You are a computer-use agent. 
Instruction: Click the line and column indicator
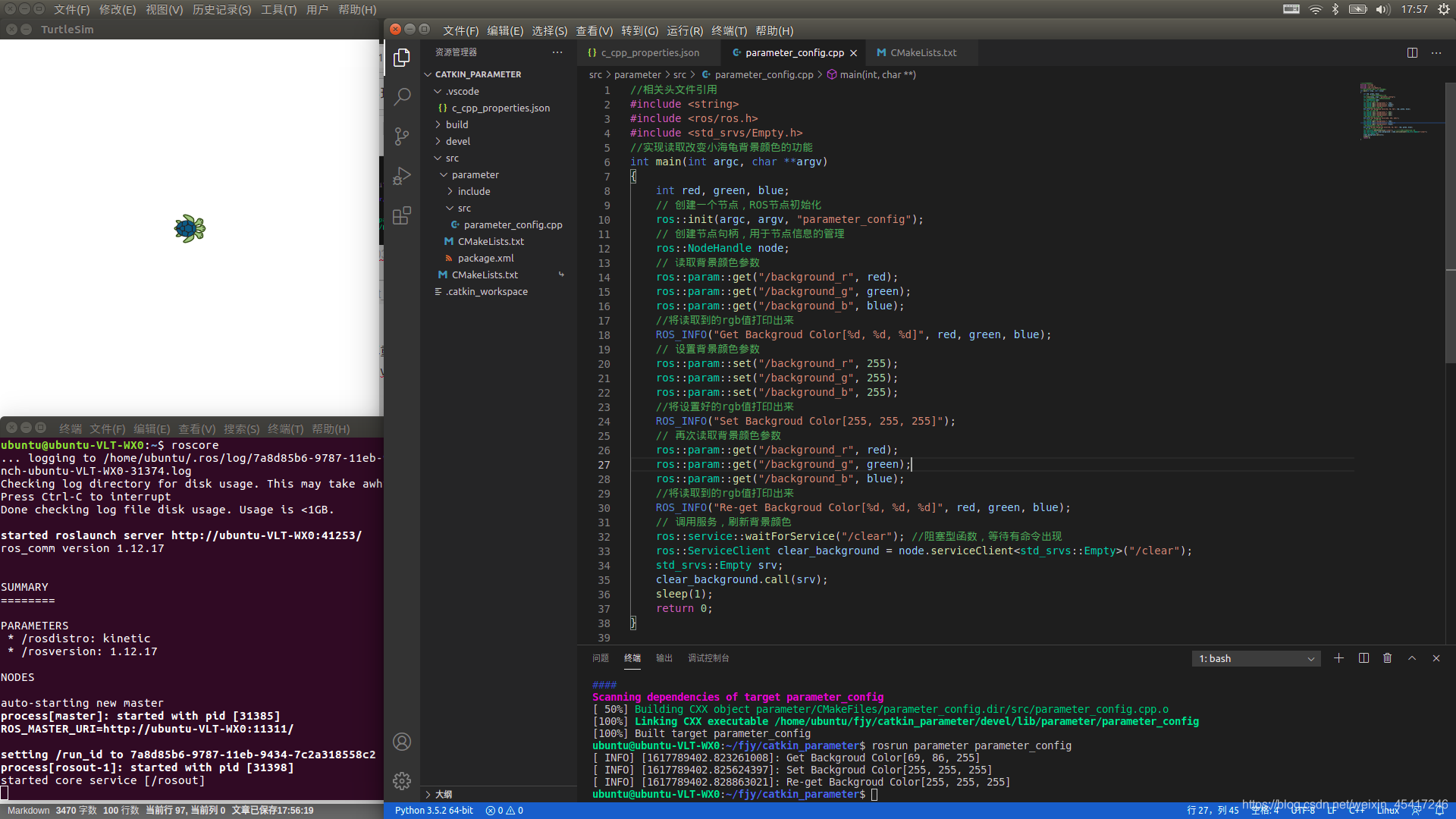coord(1213,811)
